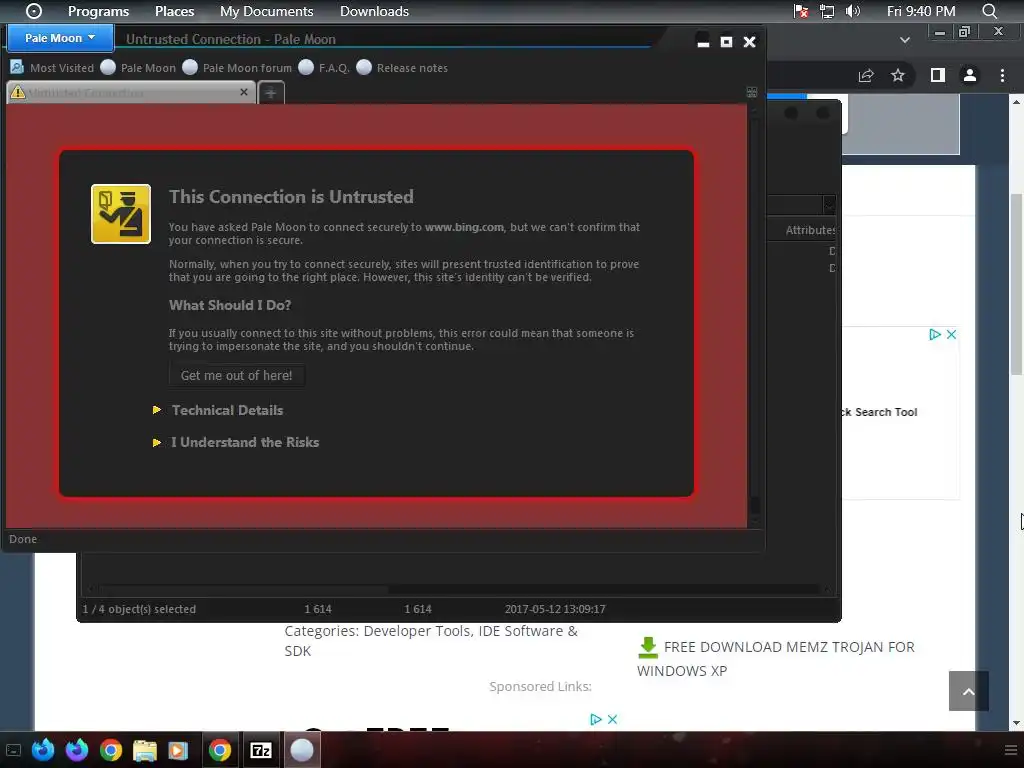The image size is (1024, 768).
Task: Click the tab groups grid icon
Action: (752, 93)
